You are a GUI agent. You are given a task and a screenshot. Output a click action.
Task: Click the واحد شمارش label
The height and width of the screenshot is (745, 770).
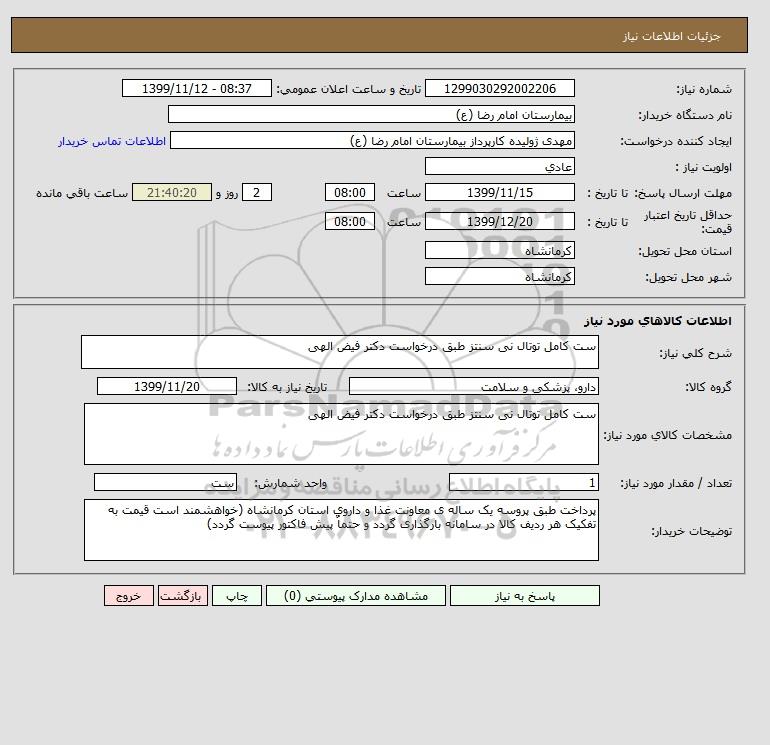click(x=290, y=483)
